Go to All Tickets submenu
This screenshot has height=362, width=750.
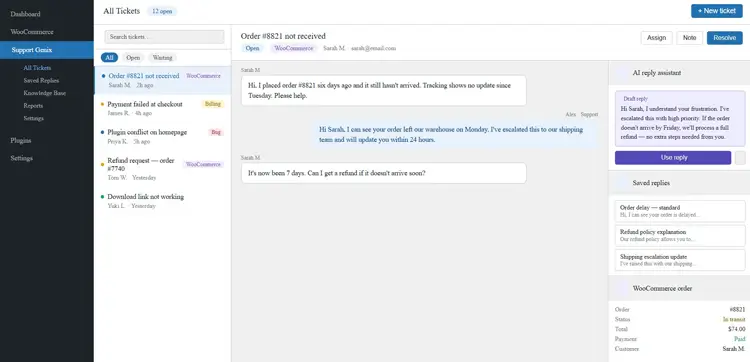[37, 68]
